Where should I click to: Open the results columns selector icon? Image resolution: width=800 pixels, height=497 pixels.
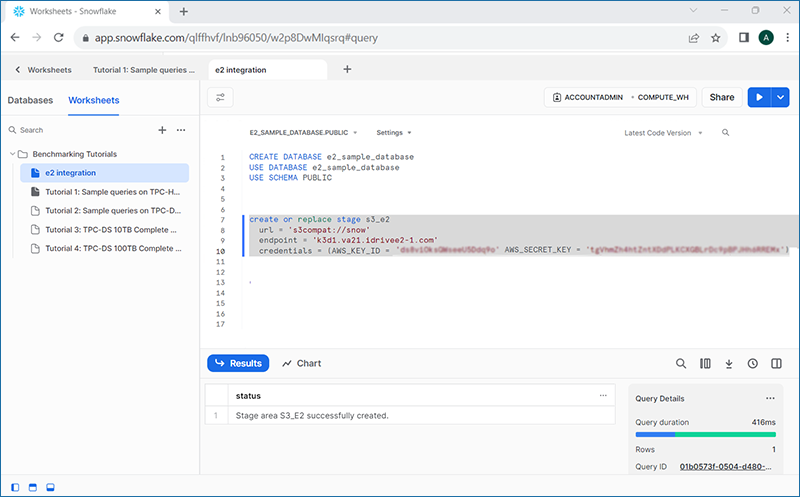[x=705, y=363]
